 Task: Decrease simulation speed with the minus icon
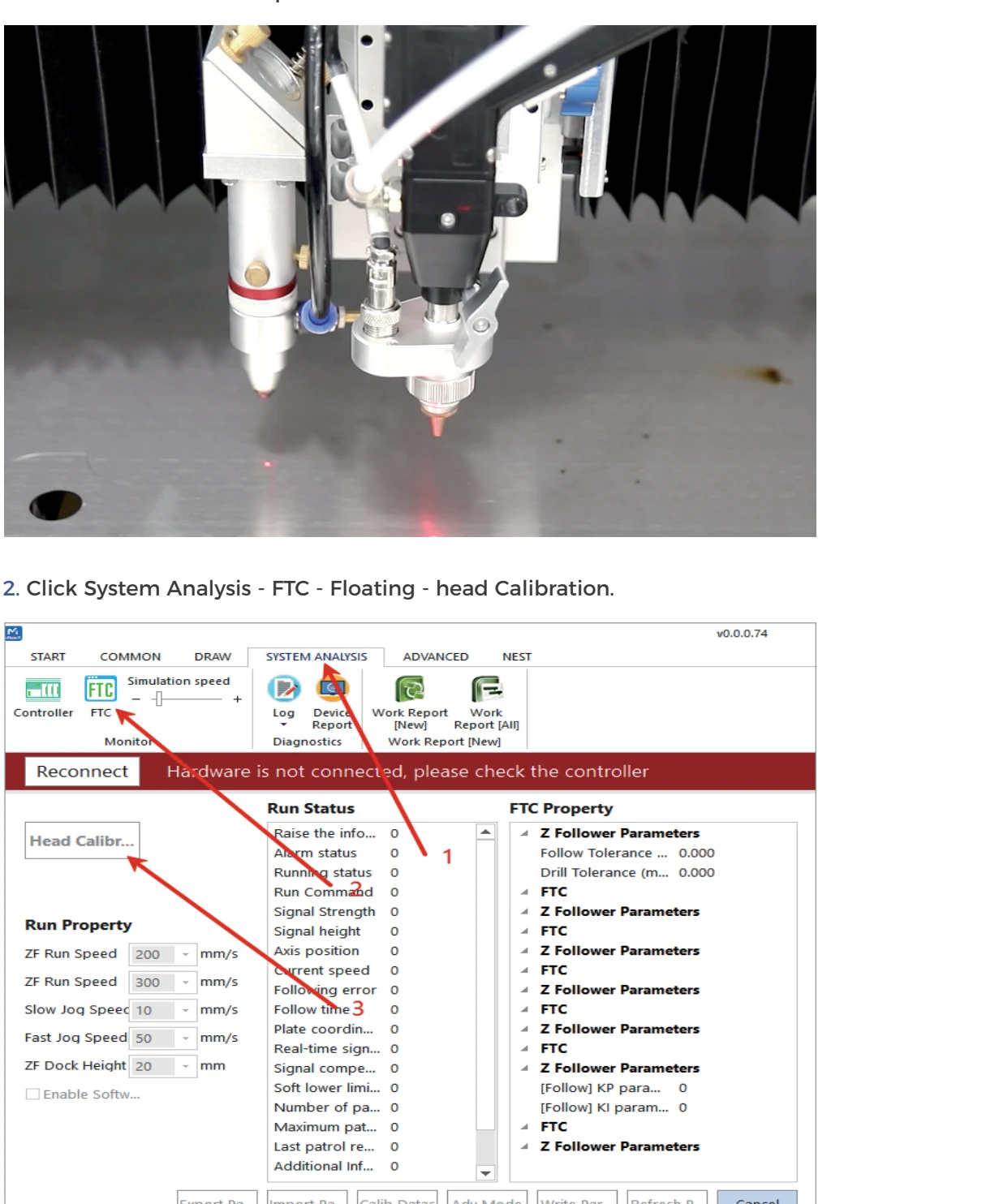pyautogui.click(x=136, y=699)
